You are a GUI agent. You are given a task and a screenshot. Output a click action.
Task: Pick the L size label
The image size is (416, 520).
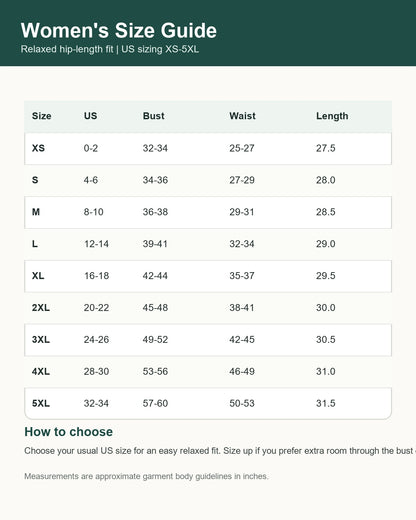(x=35, y=244)
